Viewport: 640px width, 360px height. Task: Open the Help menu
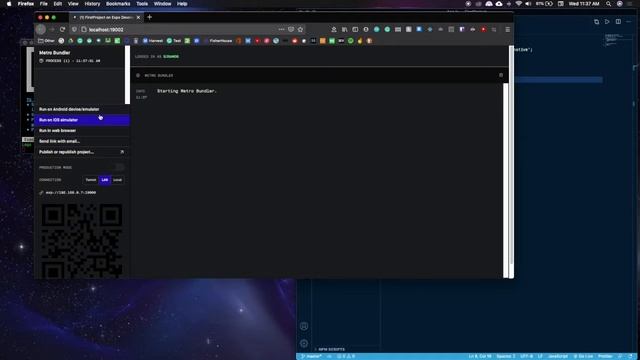(x=182, y=4)
